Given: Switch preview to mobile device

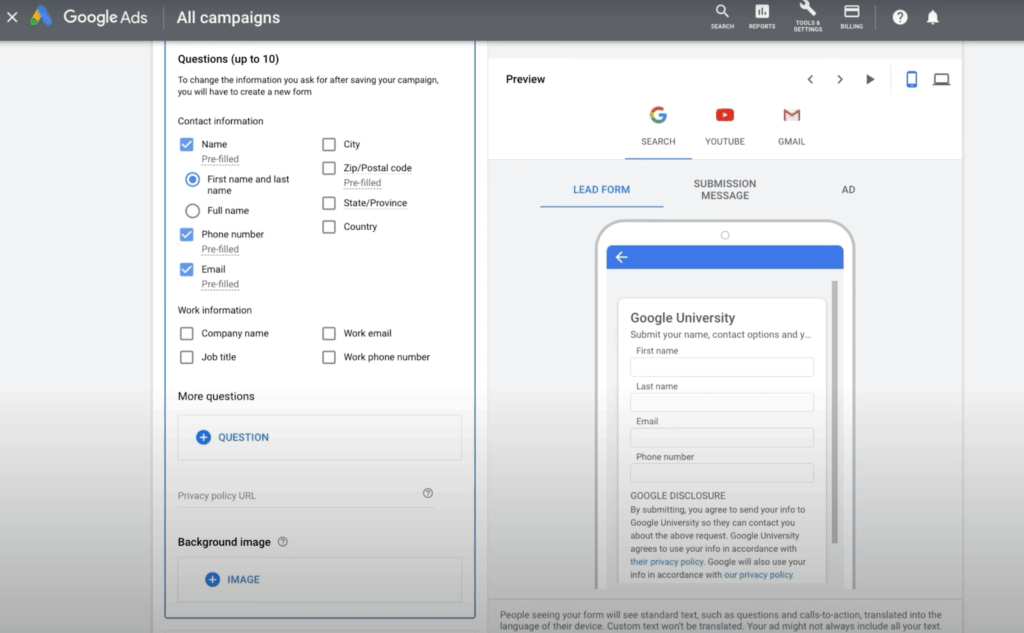Looking at the screenshot, I should [x=912, y=79].
